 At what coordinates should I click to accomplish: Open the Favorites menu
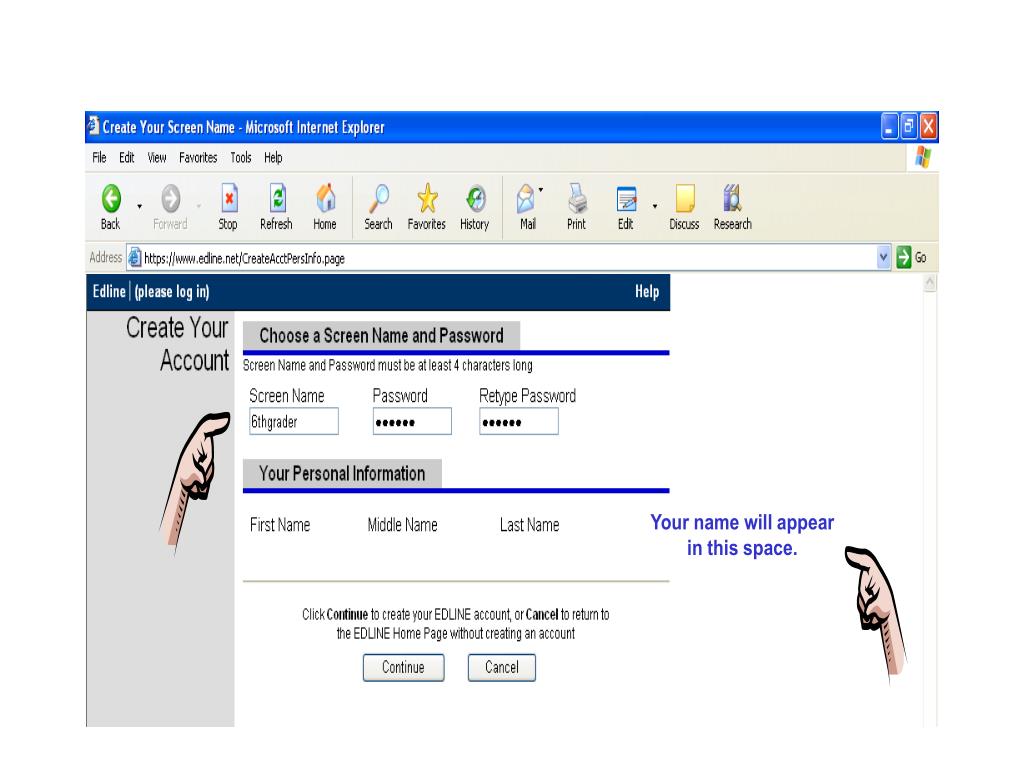click(198, 157)
